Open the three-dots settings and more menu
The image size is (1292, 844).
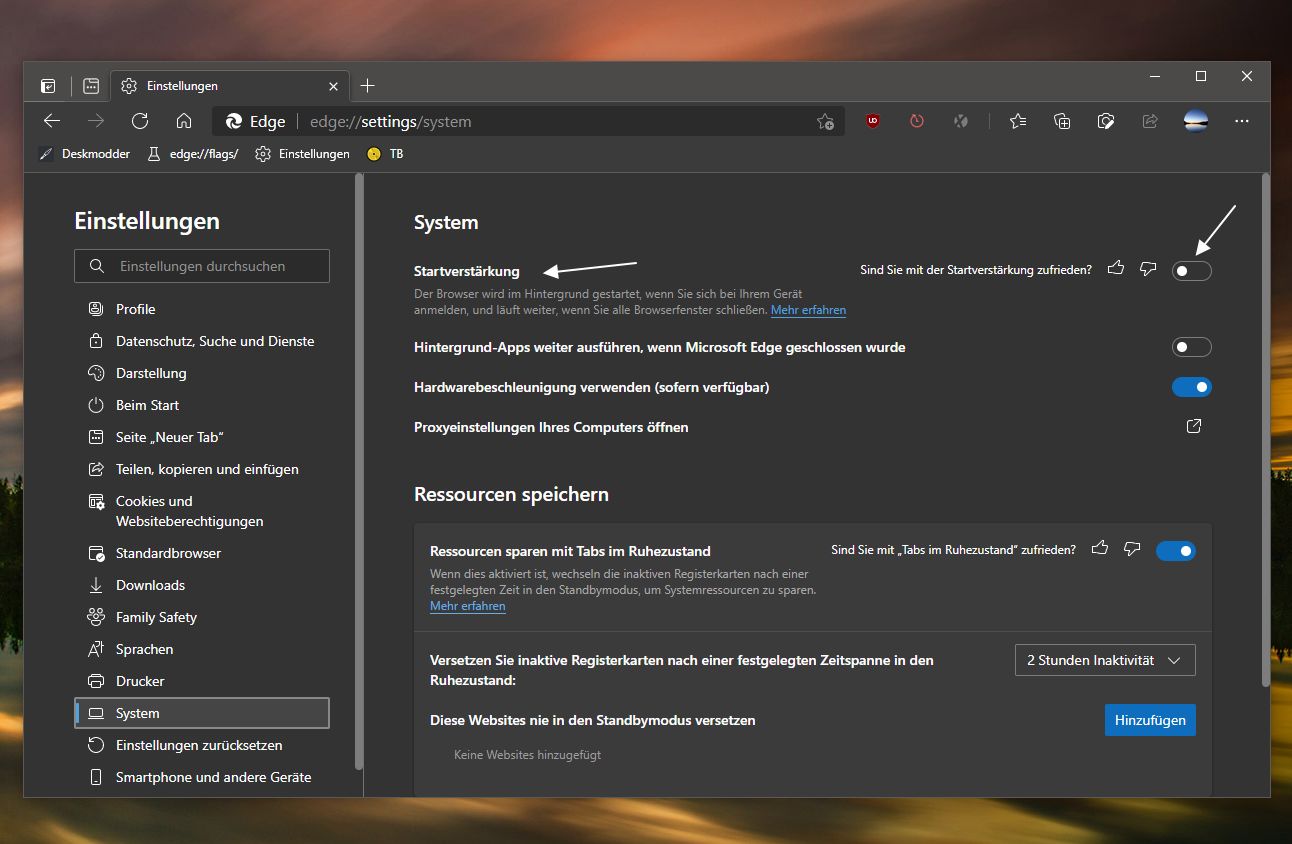pos(1242,121)
